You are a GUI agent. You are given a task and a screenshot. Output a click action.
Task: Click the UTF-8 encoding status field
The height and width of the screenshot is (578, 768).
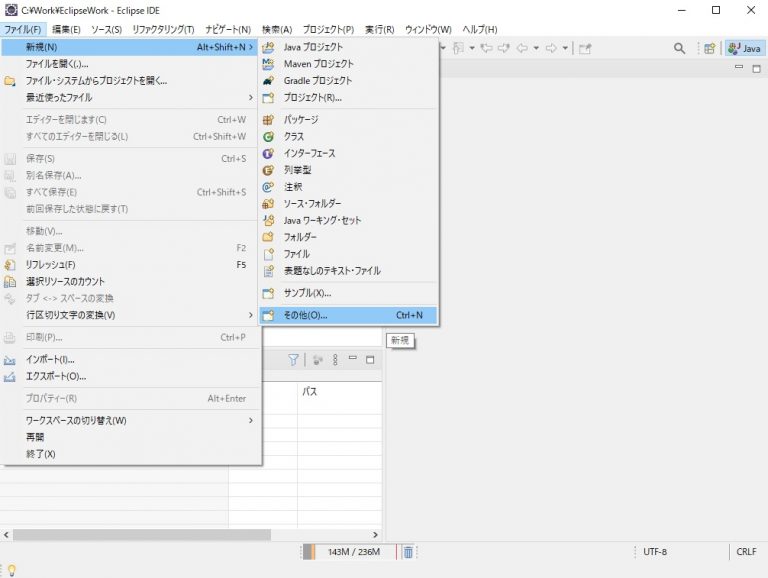(x=656, y=552)
